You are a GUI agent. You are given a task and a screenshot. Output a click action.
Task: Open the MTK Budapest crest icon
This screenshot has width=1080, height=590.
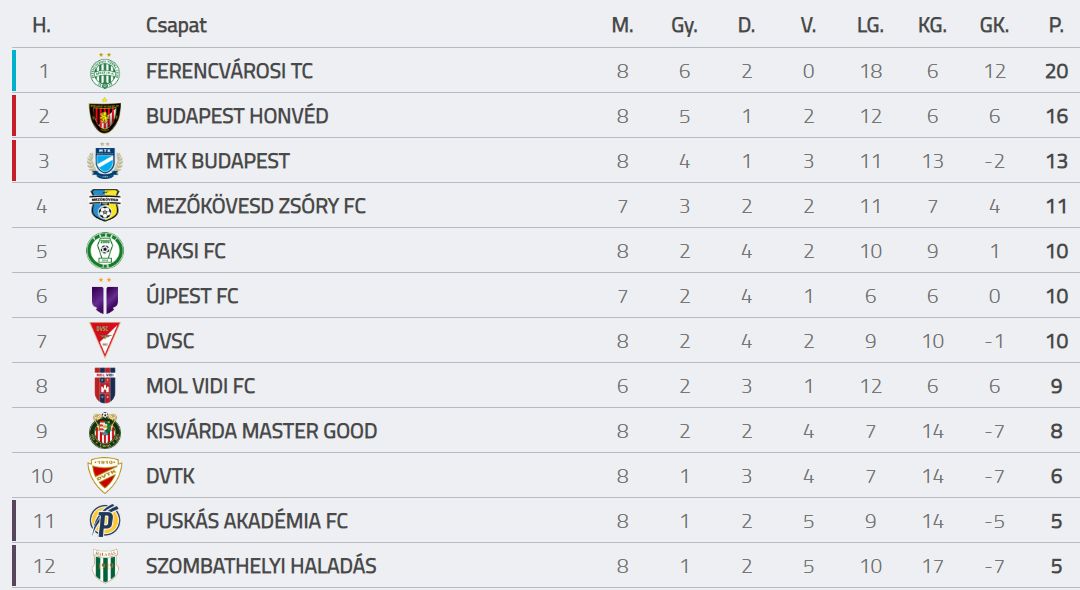105,161
